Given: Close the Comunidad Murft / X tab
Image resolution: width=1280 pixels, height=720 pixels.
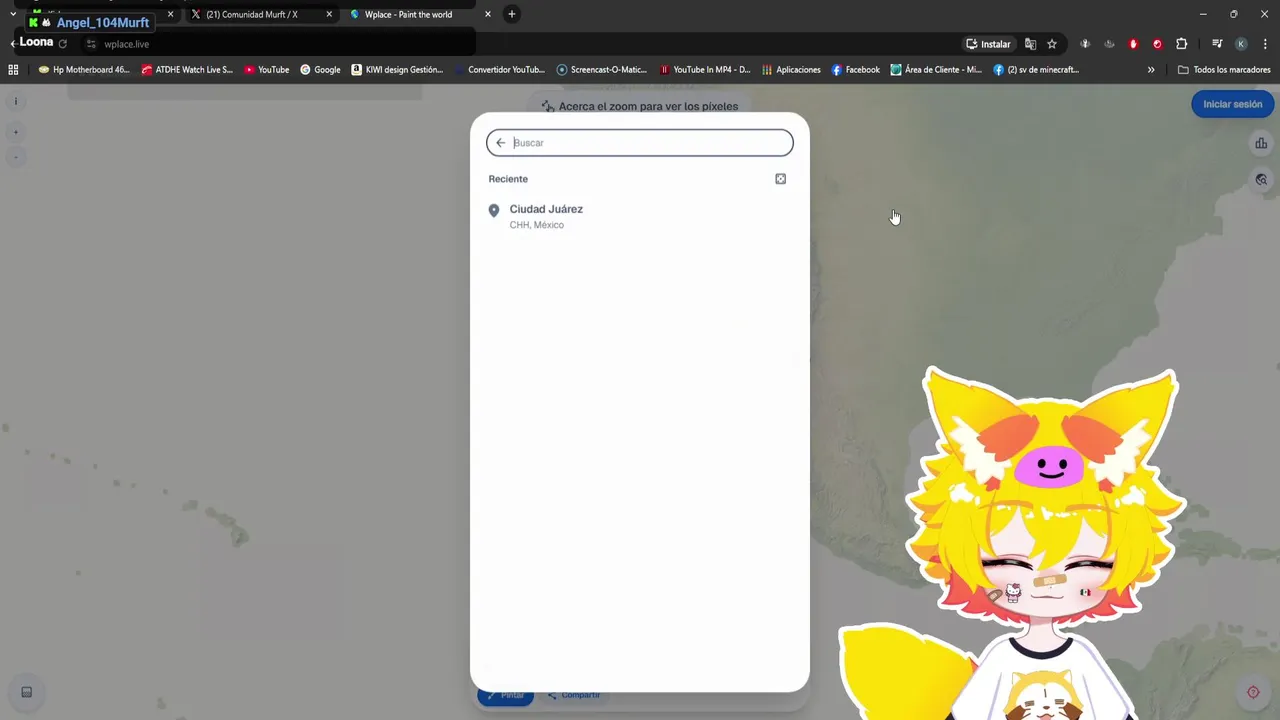Looking at the screenshot, I should (329, 14).
